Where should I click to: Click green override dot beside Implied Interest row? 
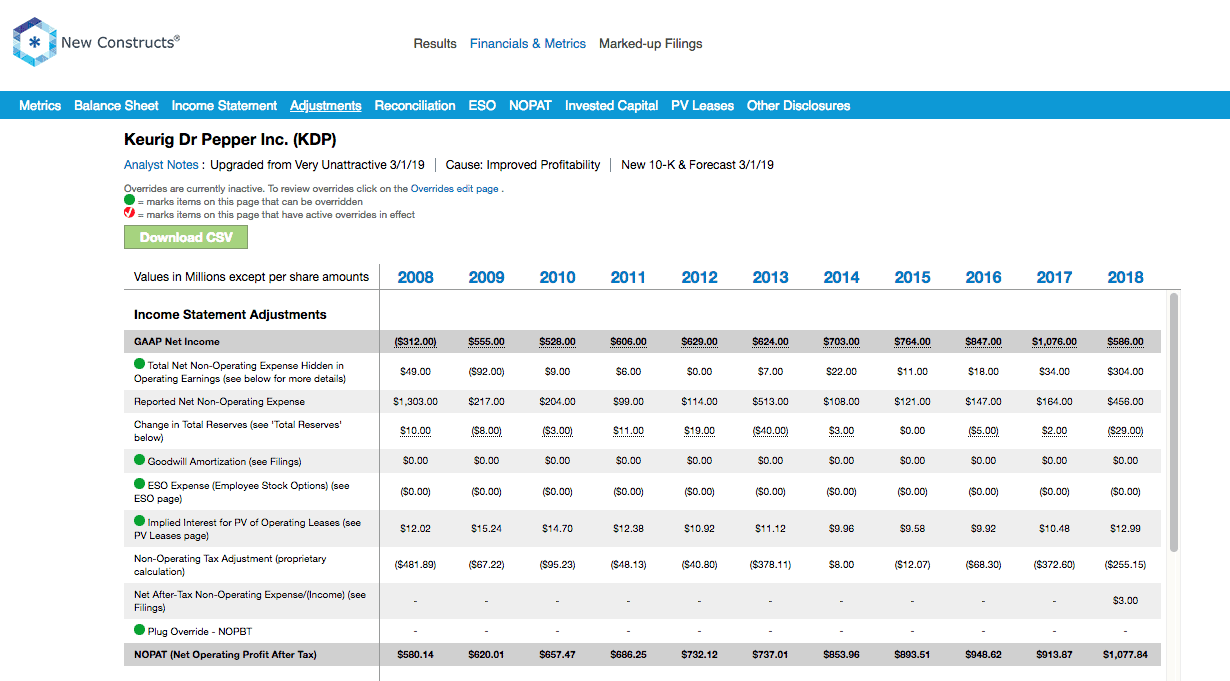point(139,521)
